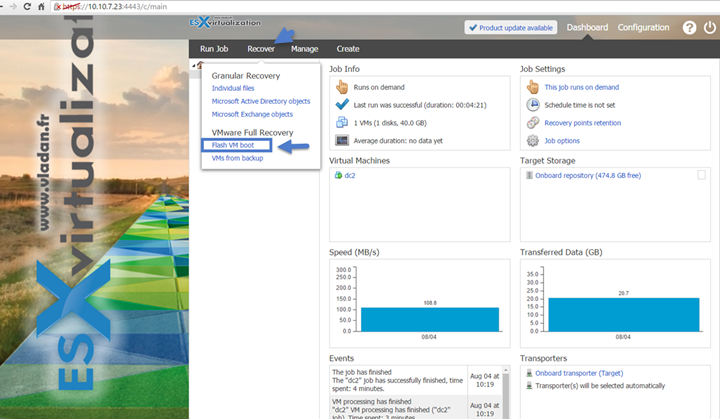This screenshot has width=720, height=419.
Task: Open the Recover menu
Action: (x=261, y=49)
